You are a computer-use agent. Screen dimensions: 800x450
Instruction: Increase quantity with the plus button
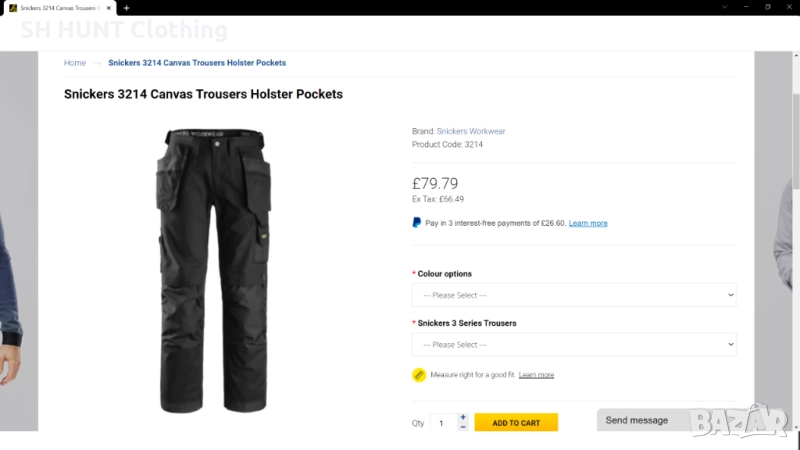tap(463, 417)
